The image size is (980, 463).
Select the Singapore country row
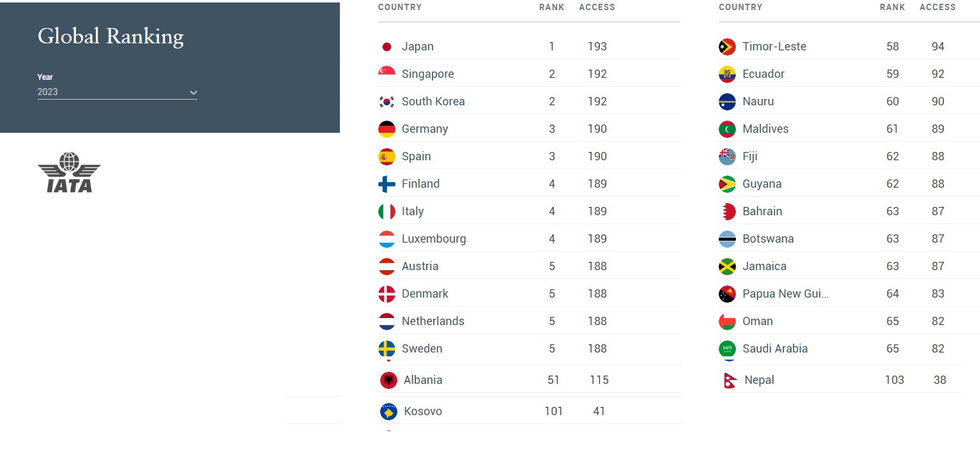point(428,74)
